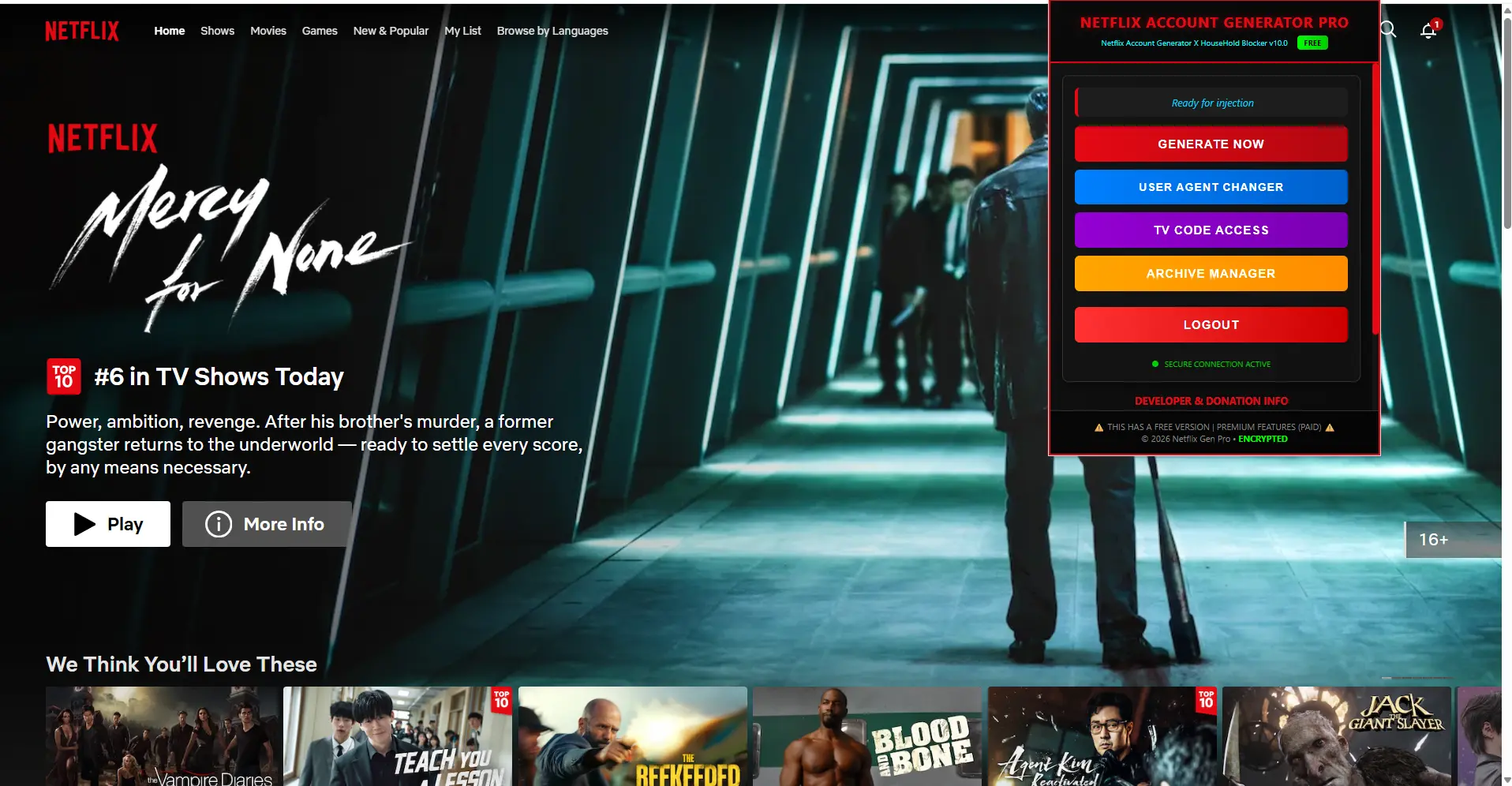Click the 'We Think You'll Love These' row heading
The image size is (1512, 786).
pyautogui.click(x=182, y=664)
